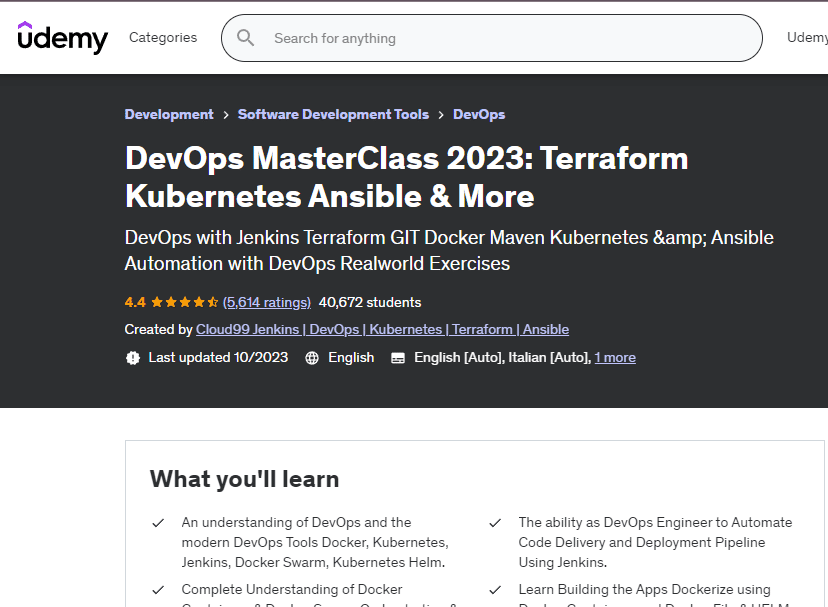This screenshot has width=828, height=607.
Task: Click 'Complete Understanding of Docker' item
Action: pyautogui.click(x=318, y=594)
